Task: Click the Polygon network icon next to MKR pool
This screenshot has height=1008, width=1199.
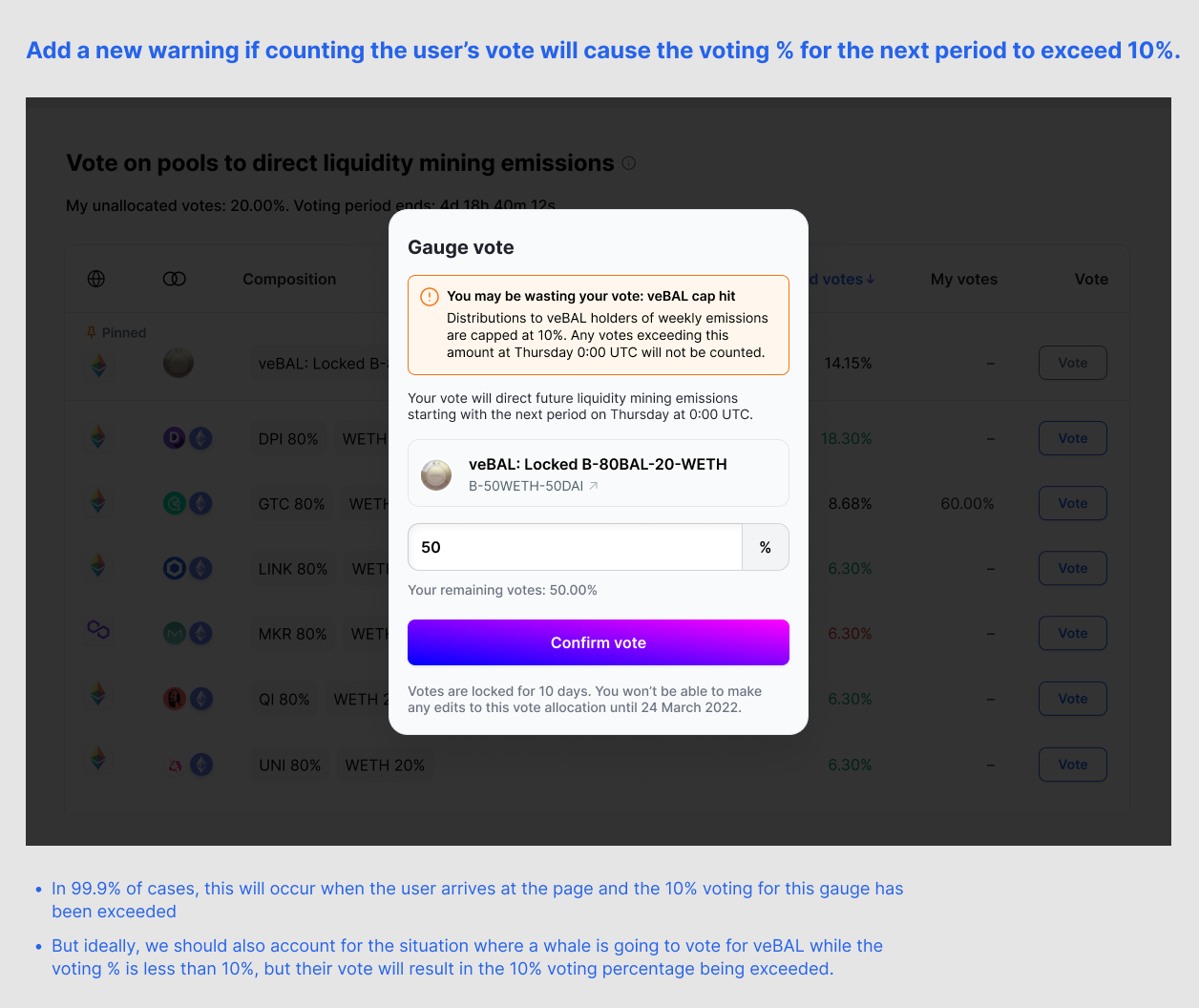Action: pos(98,631)
